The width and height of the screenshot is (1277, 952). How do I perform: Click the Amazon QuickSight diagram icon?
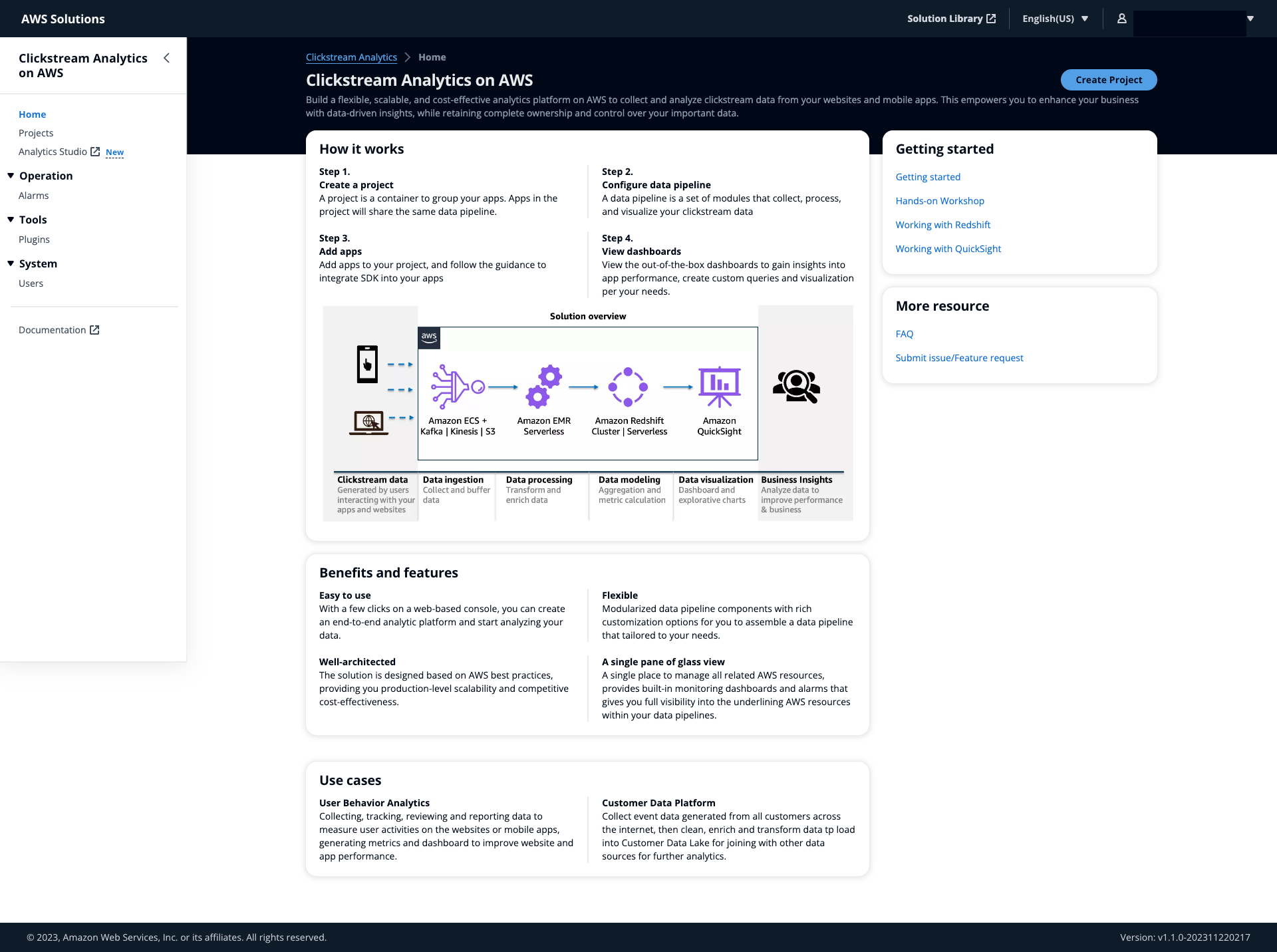click(719, 387)
